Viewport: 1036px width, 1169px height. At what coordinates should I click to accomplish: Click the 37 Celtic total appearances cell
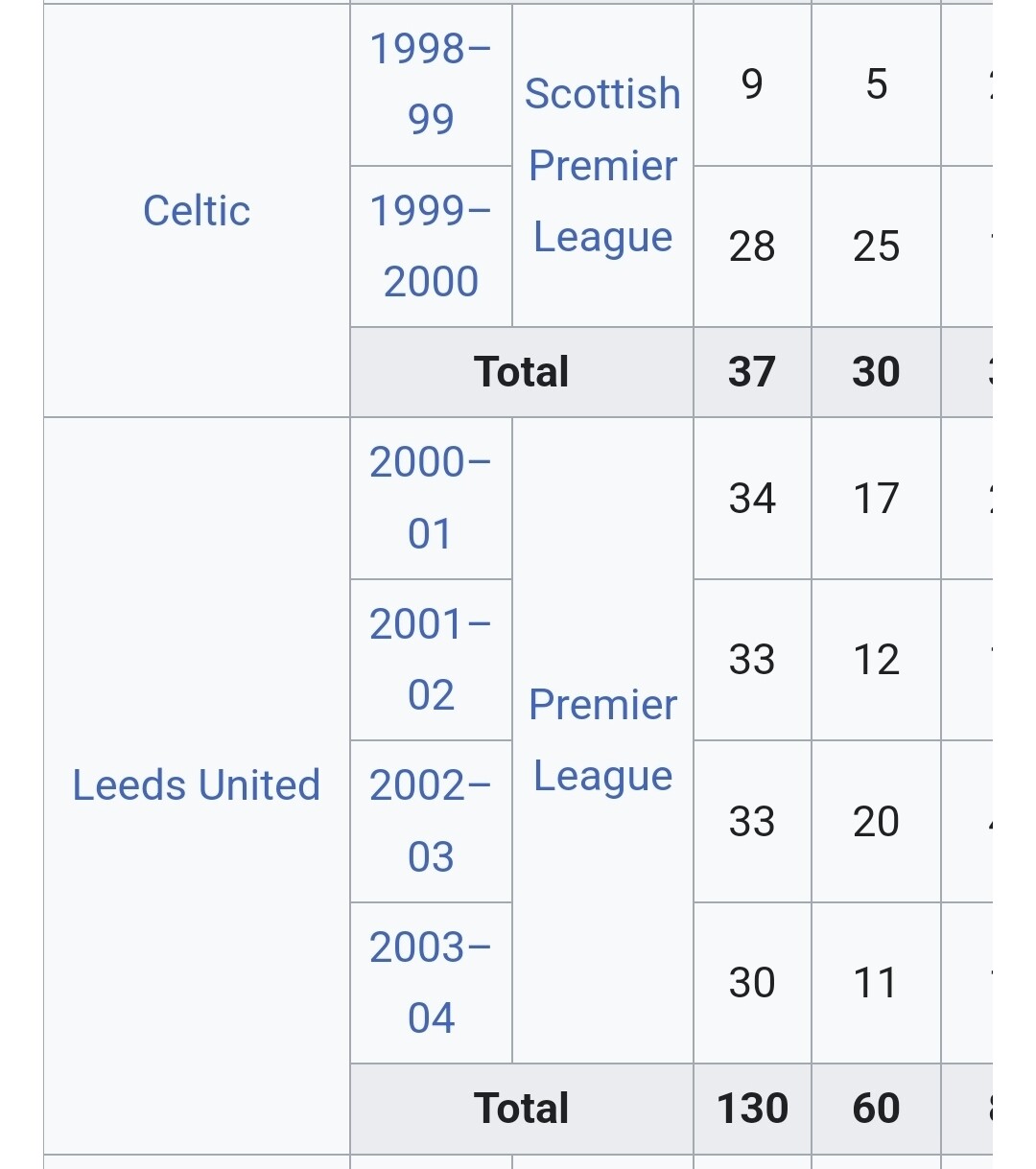point(752,372)
